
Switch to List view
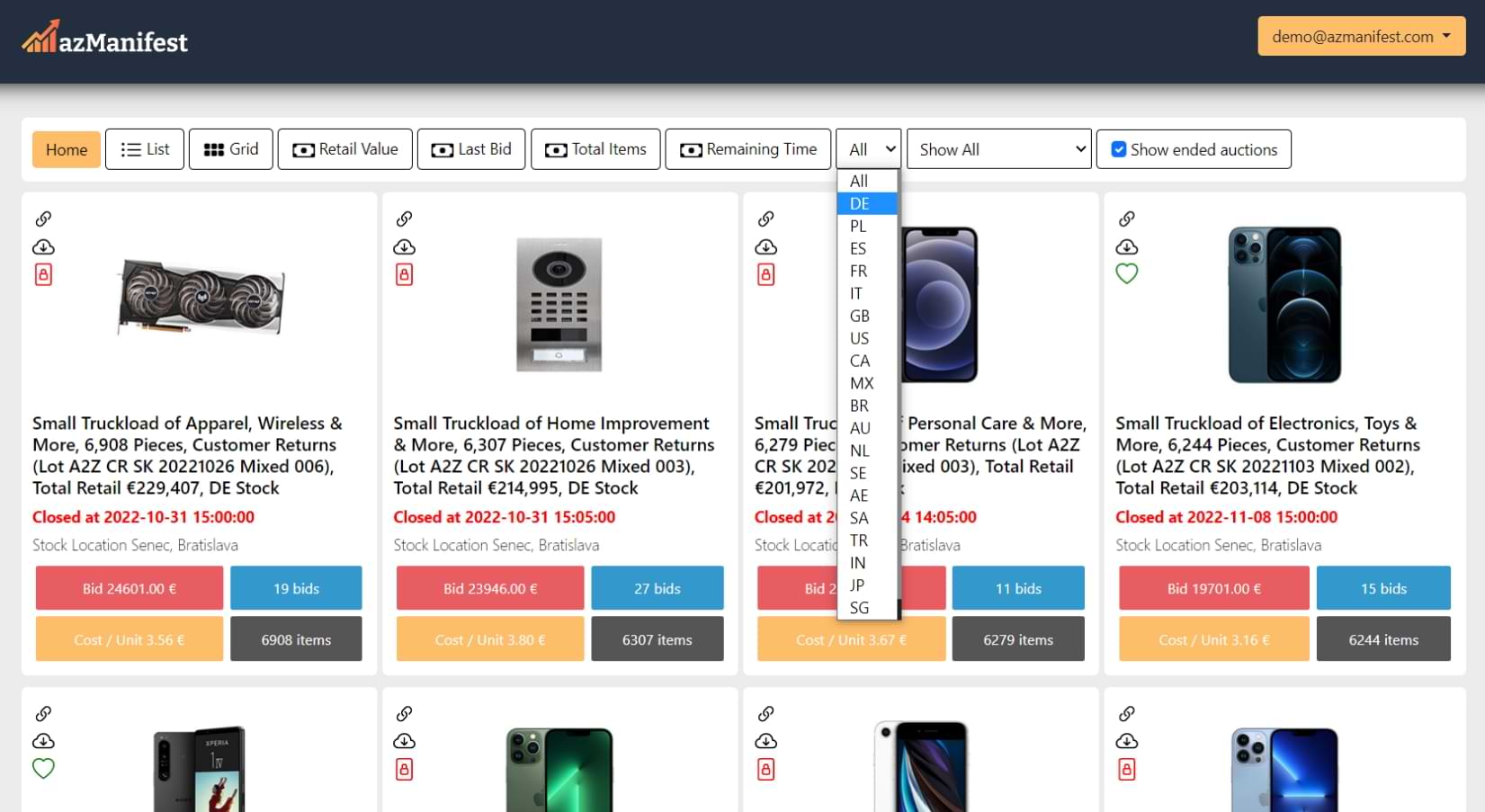145,149
